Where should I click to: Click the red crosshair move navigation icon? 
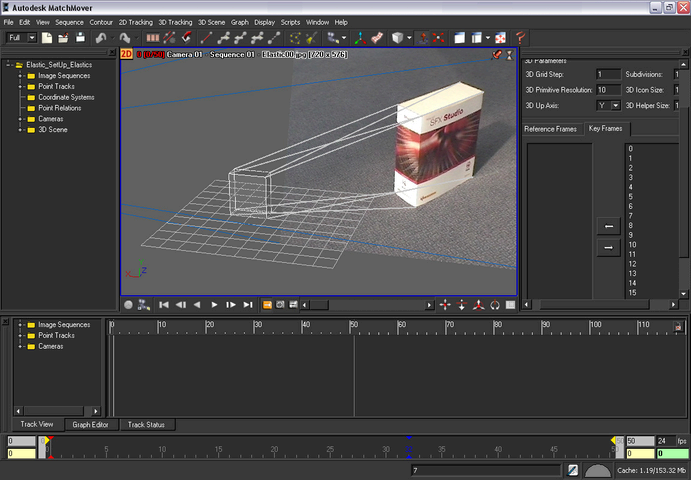(445, 305)
